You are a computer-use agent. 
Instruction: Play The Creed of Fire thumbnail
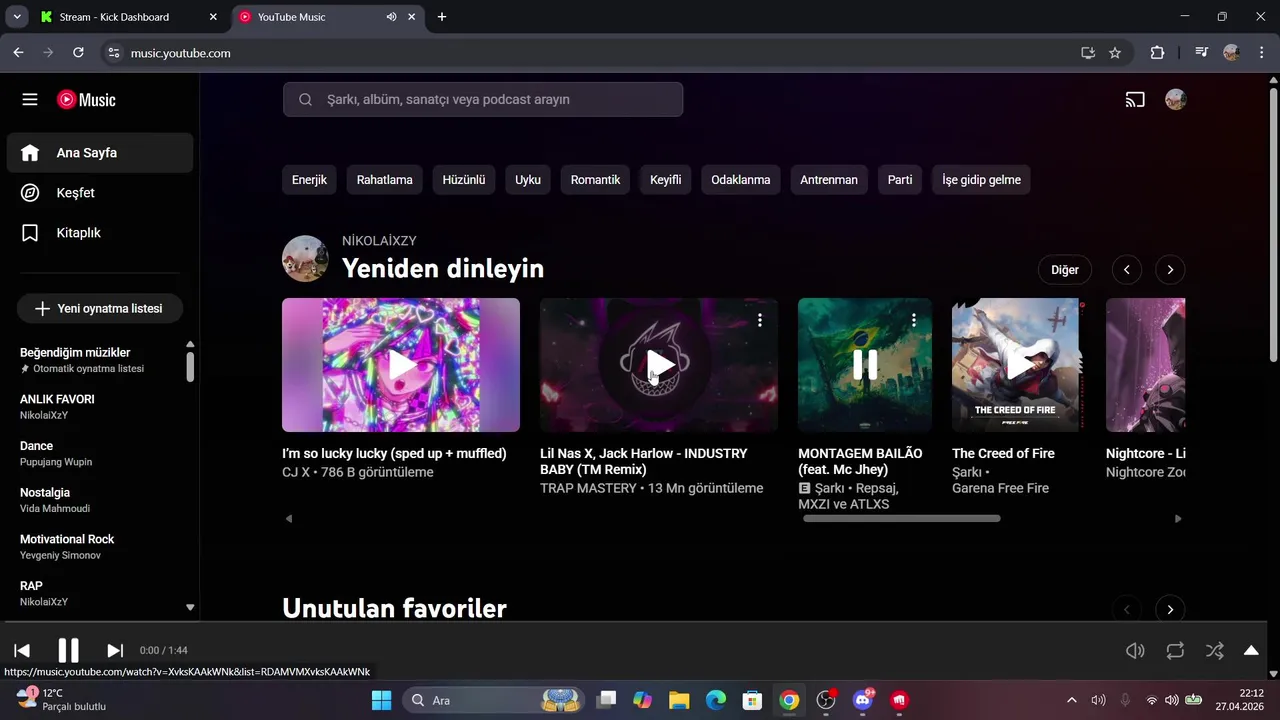(1019, 365)
